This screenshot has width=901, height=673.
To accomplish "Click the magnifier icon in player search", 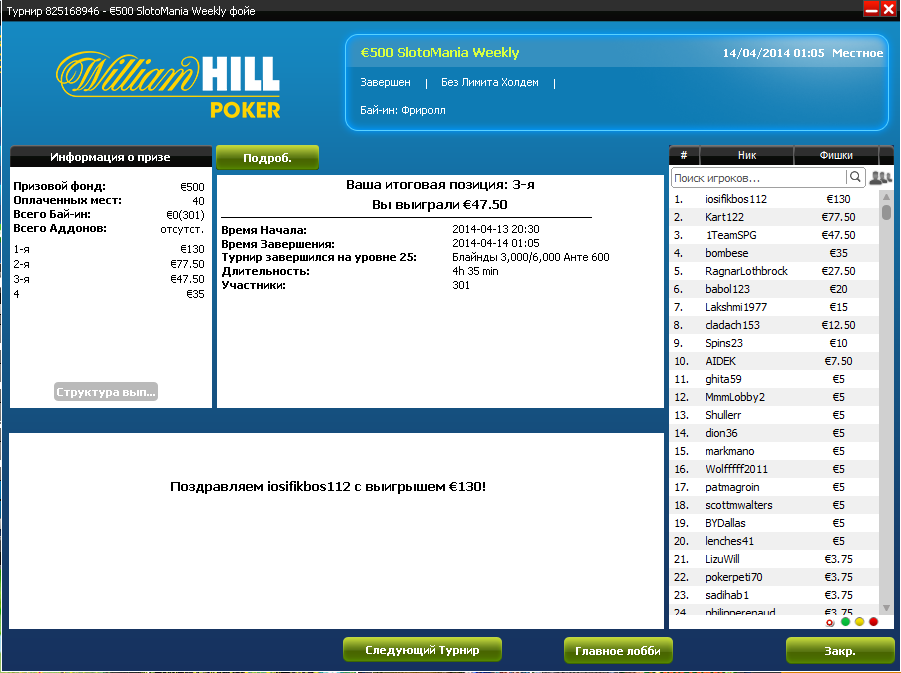I will [855, 177].
